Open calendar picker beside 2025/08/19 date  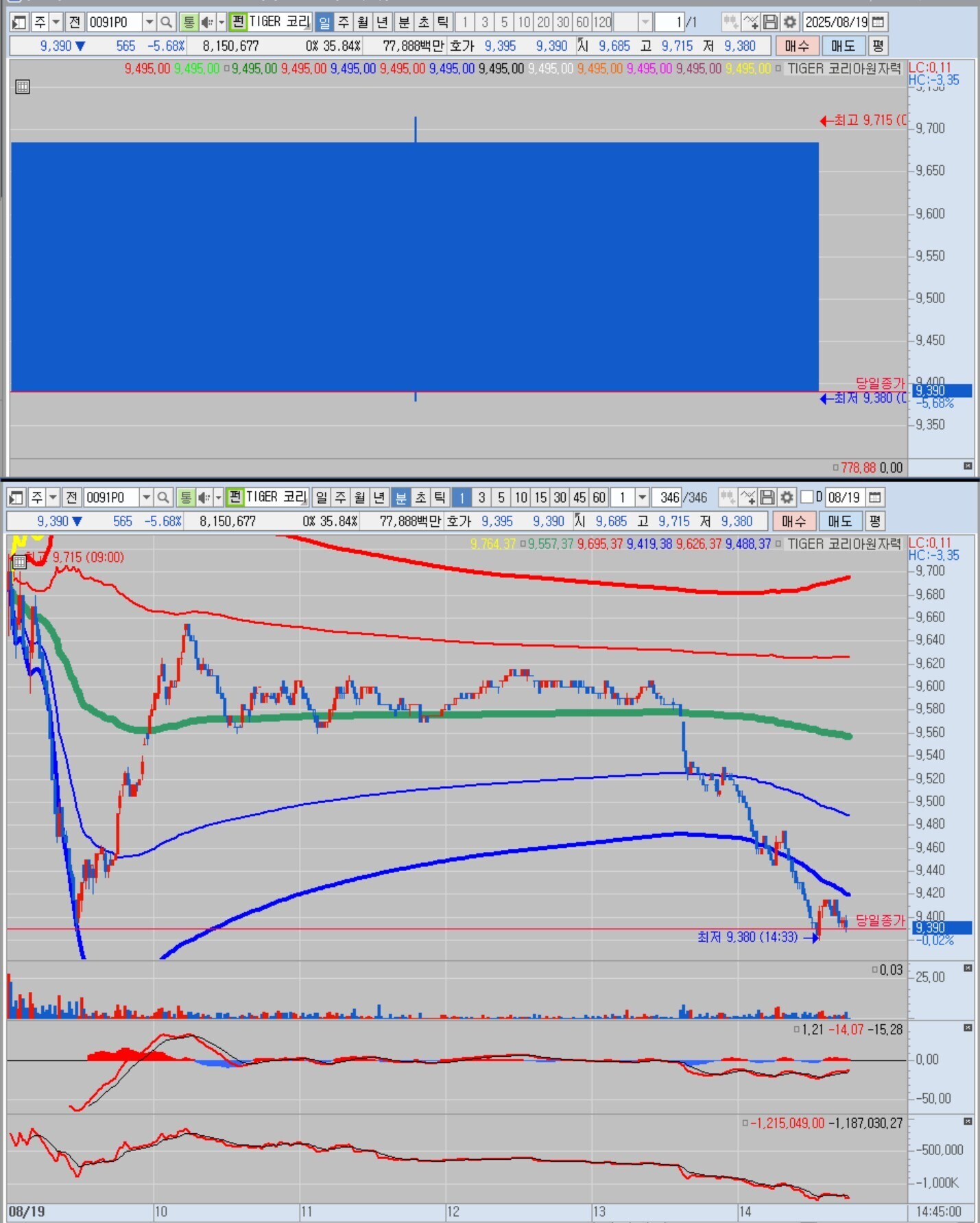[x=878, y=22]
